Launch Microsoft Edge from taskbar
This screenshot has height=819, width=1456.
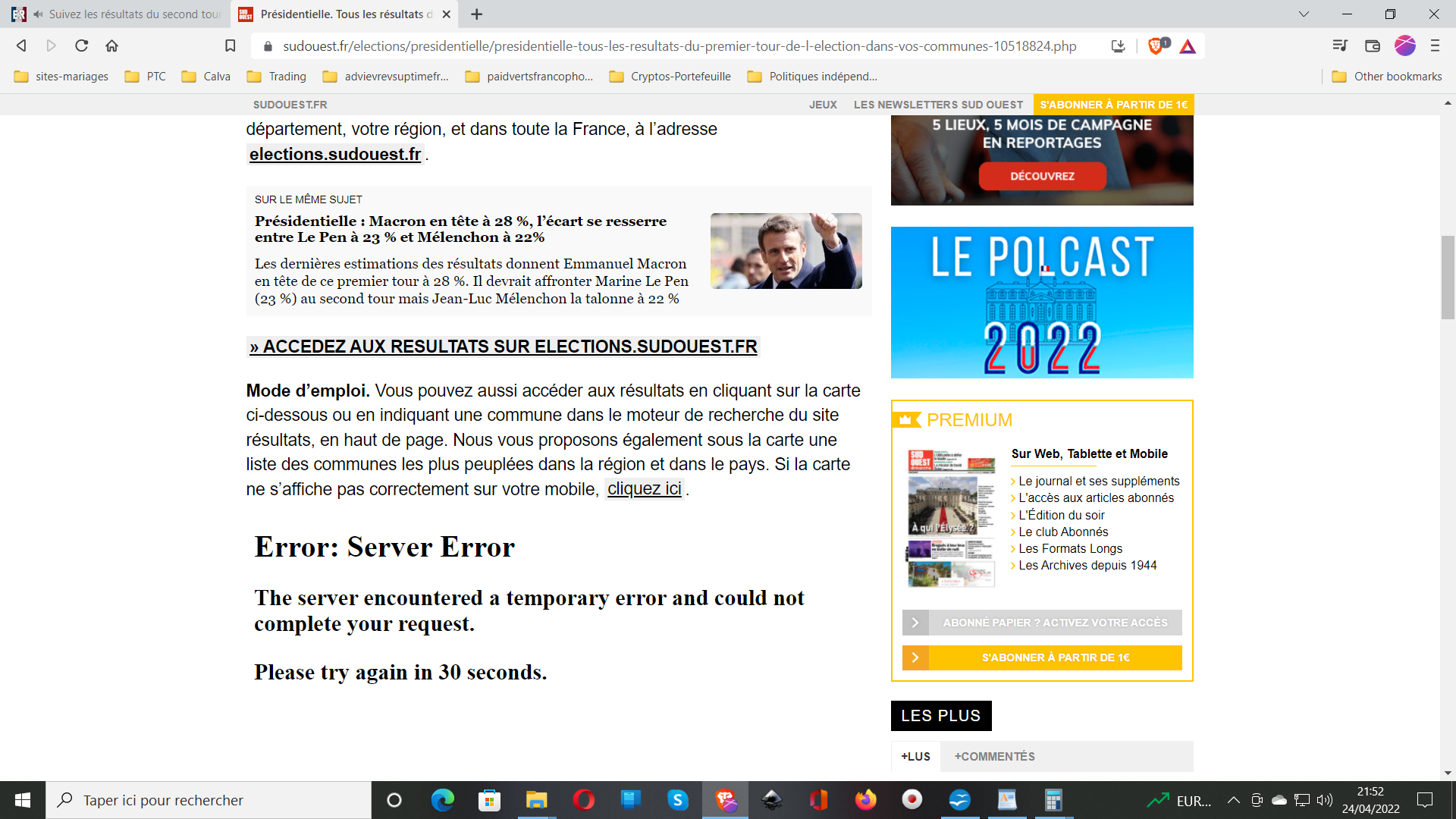(442, 800)
